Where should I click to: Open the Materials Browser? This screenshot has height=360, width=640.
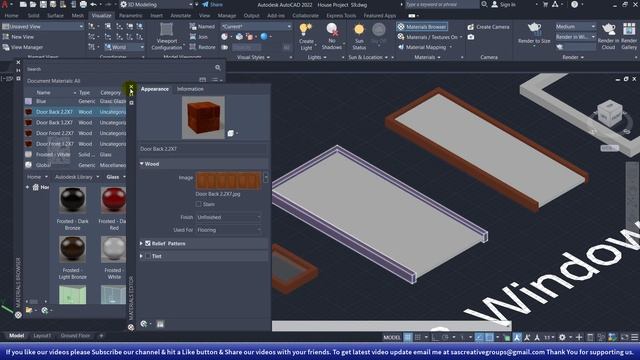422,27
